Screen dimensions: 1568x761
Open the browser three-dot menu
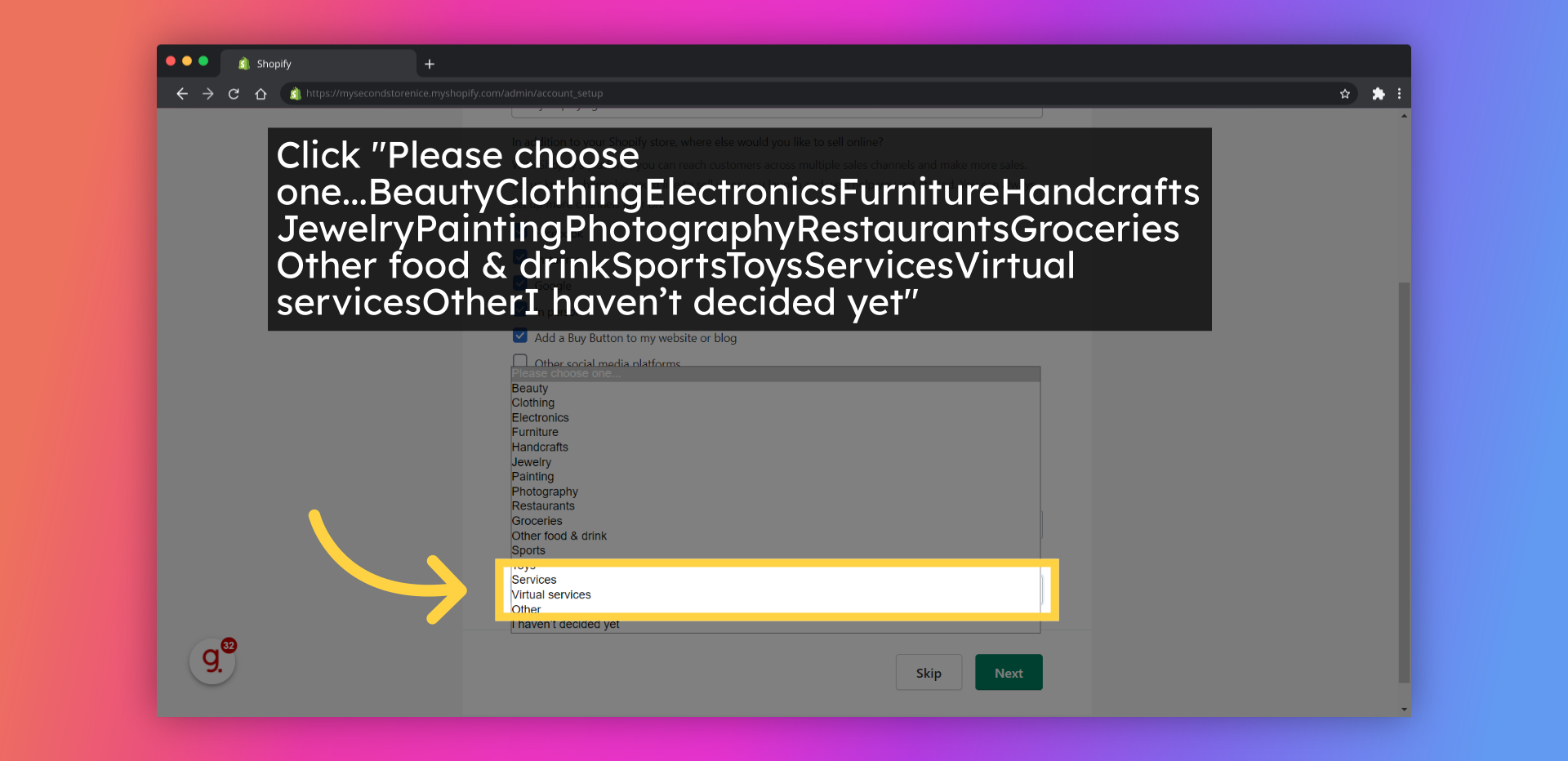tap(1399, 94)
